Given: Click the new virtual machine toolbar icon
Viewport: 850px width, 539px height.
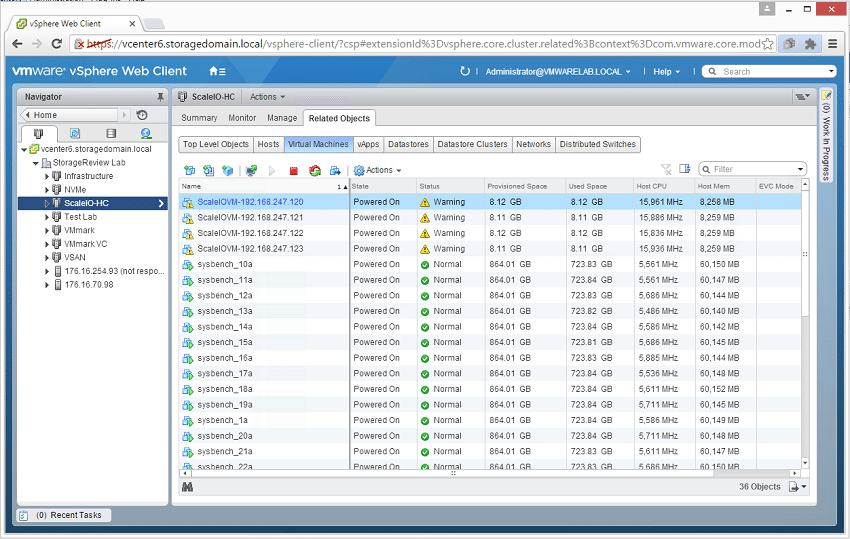Looking at the screenshot, I should pyautogui.click(x=189, y=170).
